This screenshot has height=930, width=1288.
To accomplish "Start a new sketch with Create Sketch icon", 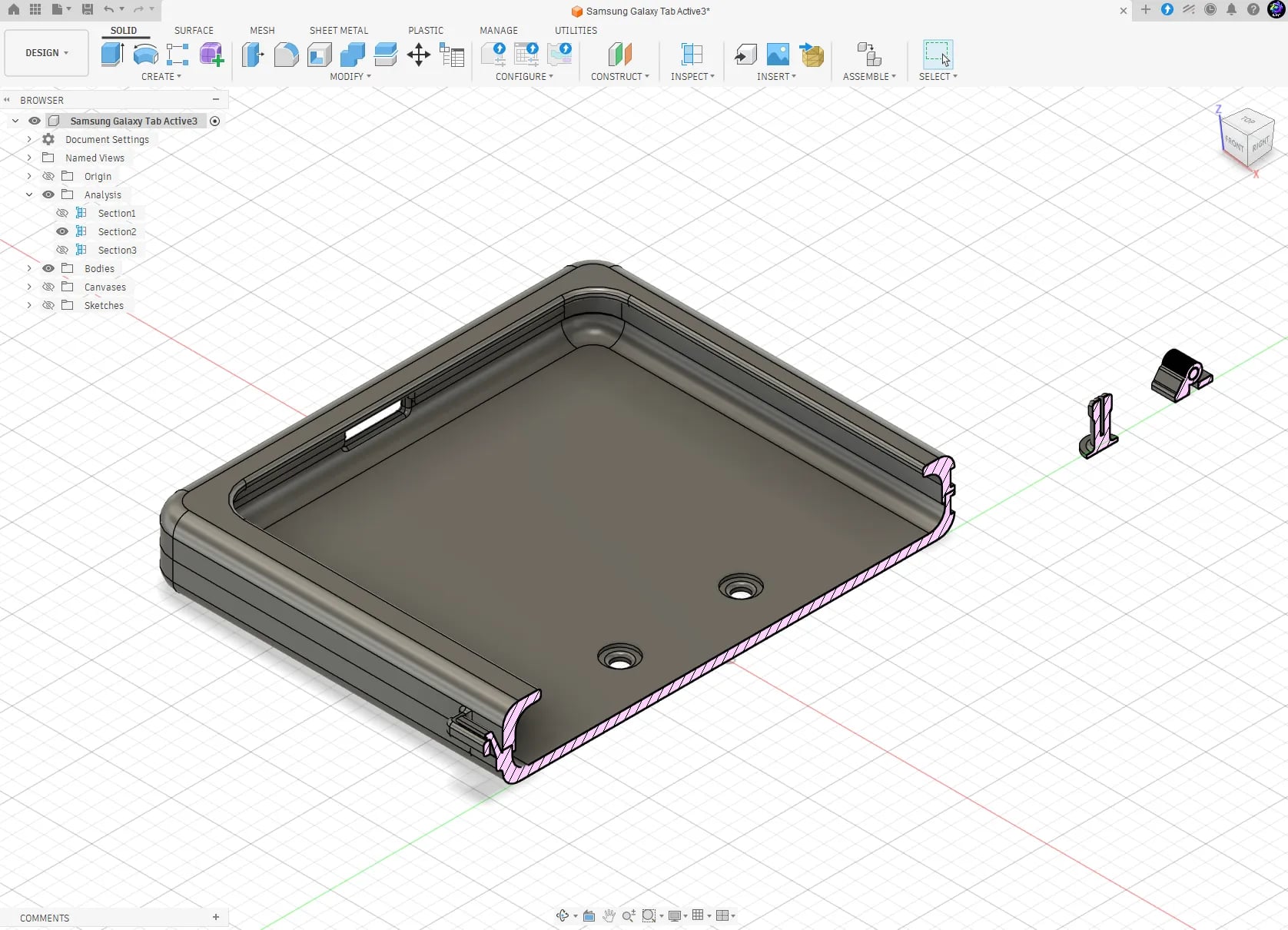I will (x=178, y=55).
